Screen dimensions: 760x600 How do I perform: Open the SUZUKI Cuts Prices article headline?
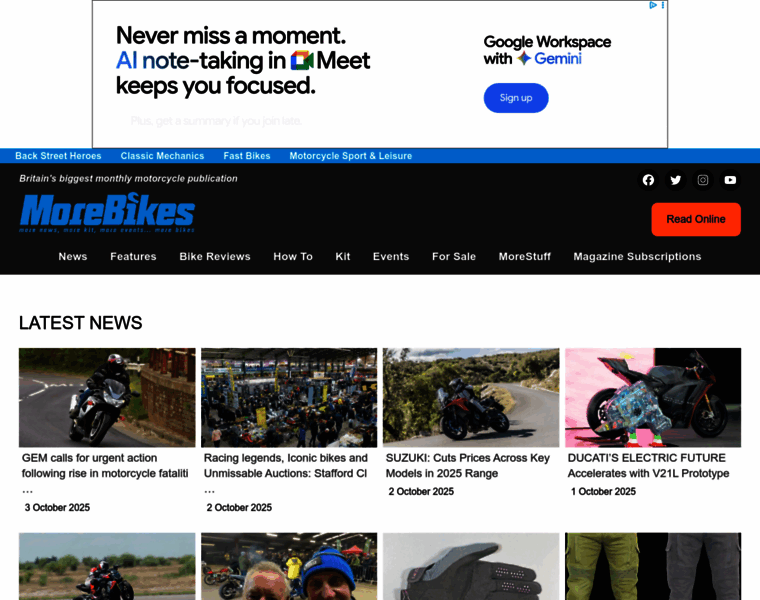(x=468, y=465)
